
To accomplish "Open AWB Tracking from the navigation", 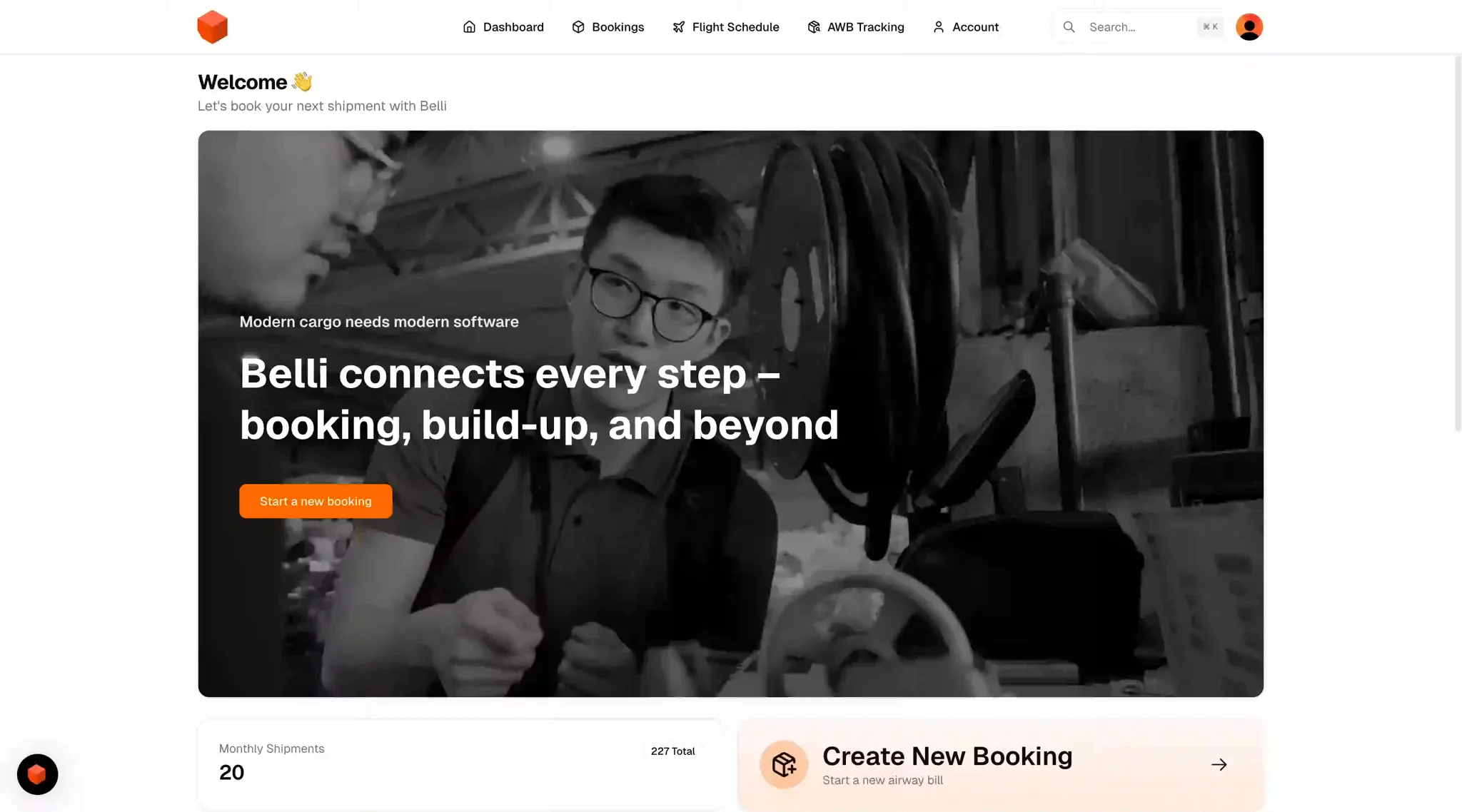I will click(x=856, y=27).
